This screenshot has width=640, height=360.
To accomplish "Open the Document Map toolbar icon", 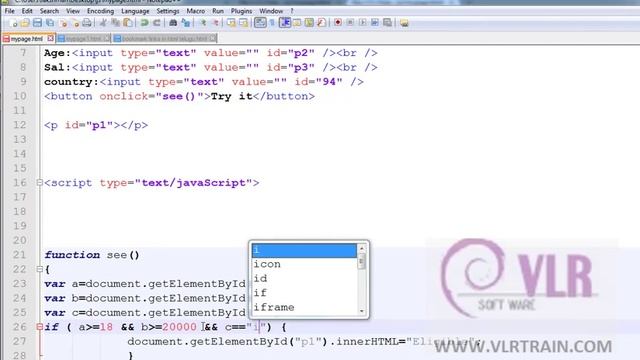I will (309, 22).
